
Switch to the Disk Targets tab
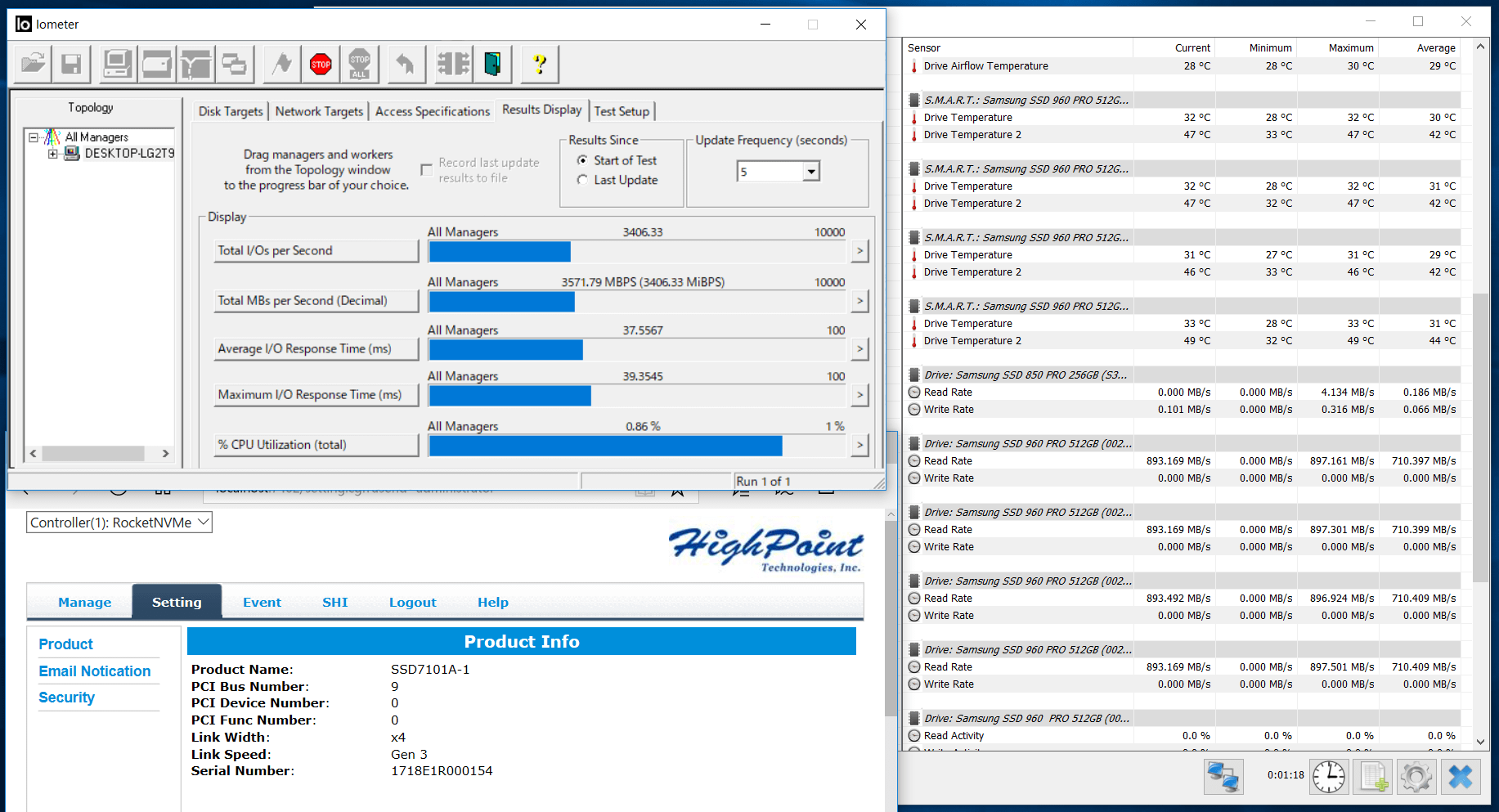(x=231, y=111)
